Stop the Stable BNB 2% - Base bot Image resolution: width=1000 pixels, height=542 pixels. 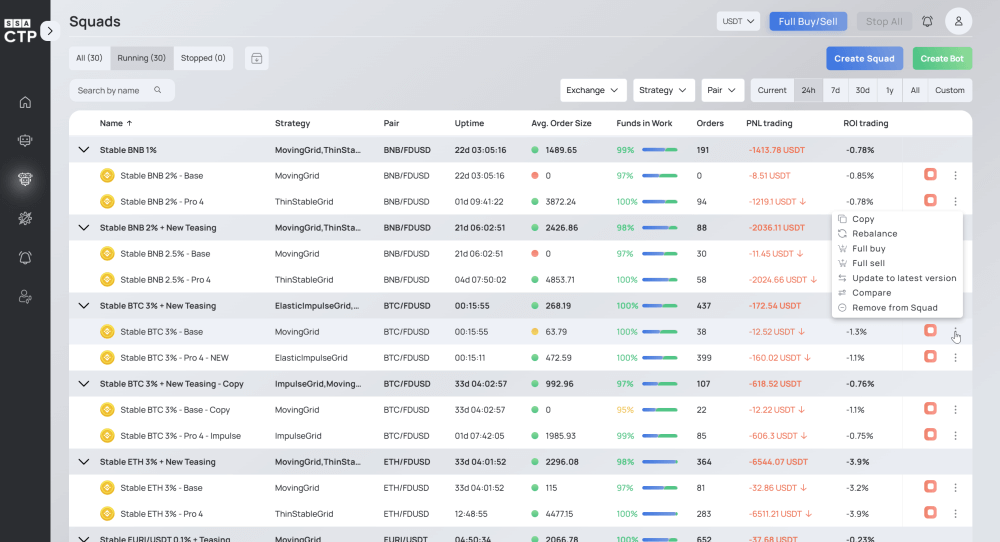tap(930, 174)
